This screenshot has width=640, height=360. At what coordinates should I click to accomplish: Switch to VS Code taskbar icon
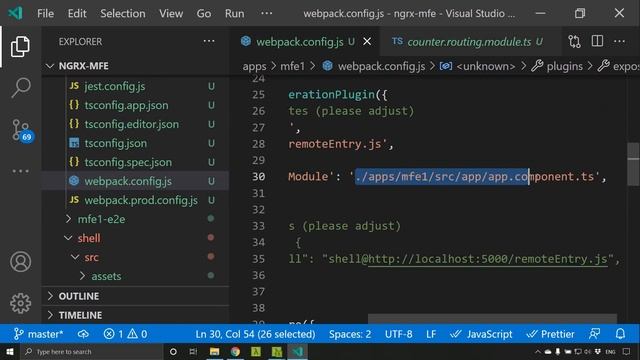(x=298, y=351)
